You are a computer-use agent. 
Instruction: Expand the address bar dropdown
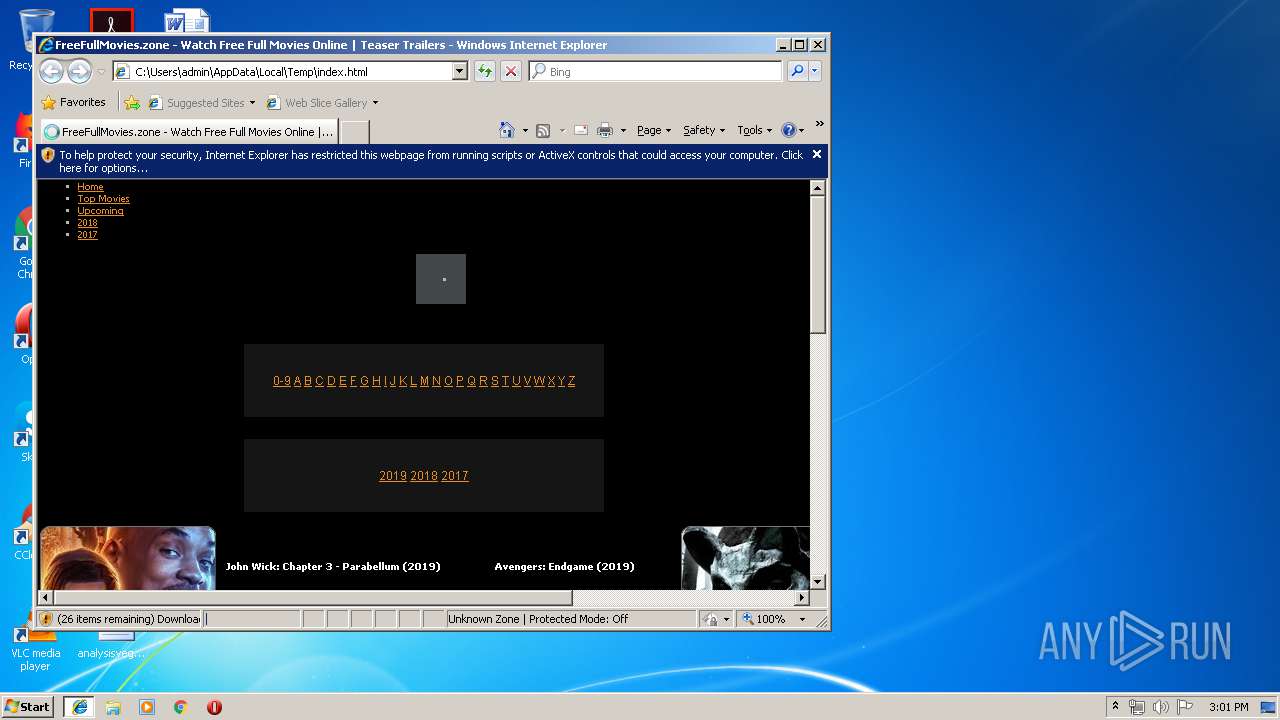point(460,71)
